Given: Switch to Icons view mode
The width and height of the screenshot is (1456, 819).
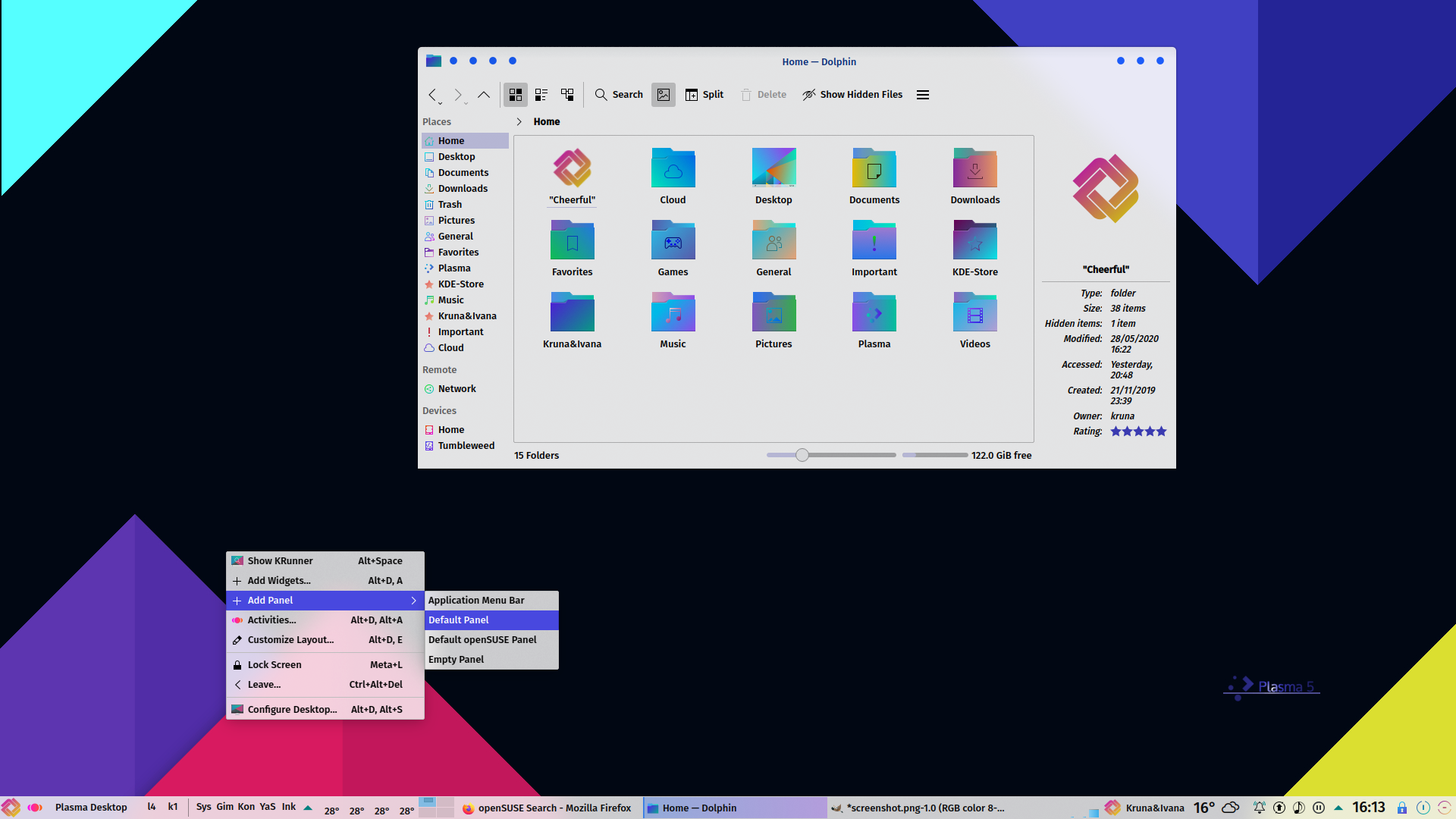Looking at the screenshot, I should [x=516, y=95].
